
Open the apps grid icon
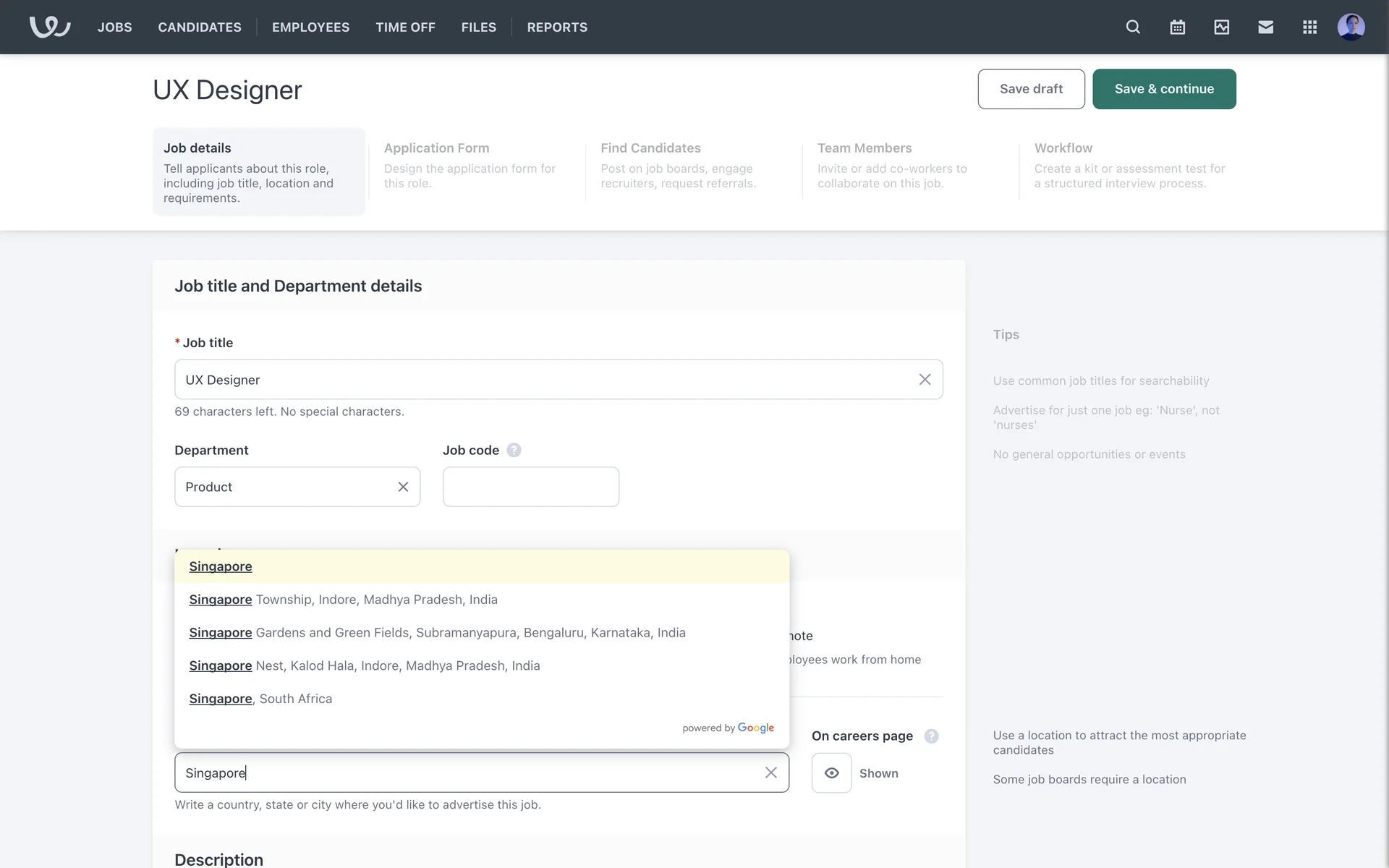tap(1309, 27)
